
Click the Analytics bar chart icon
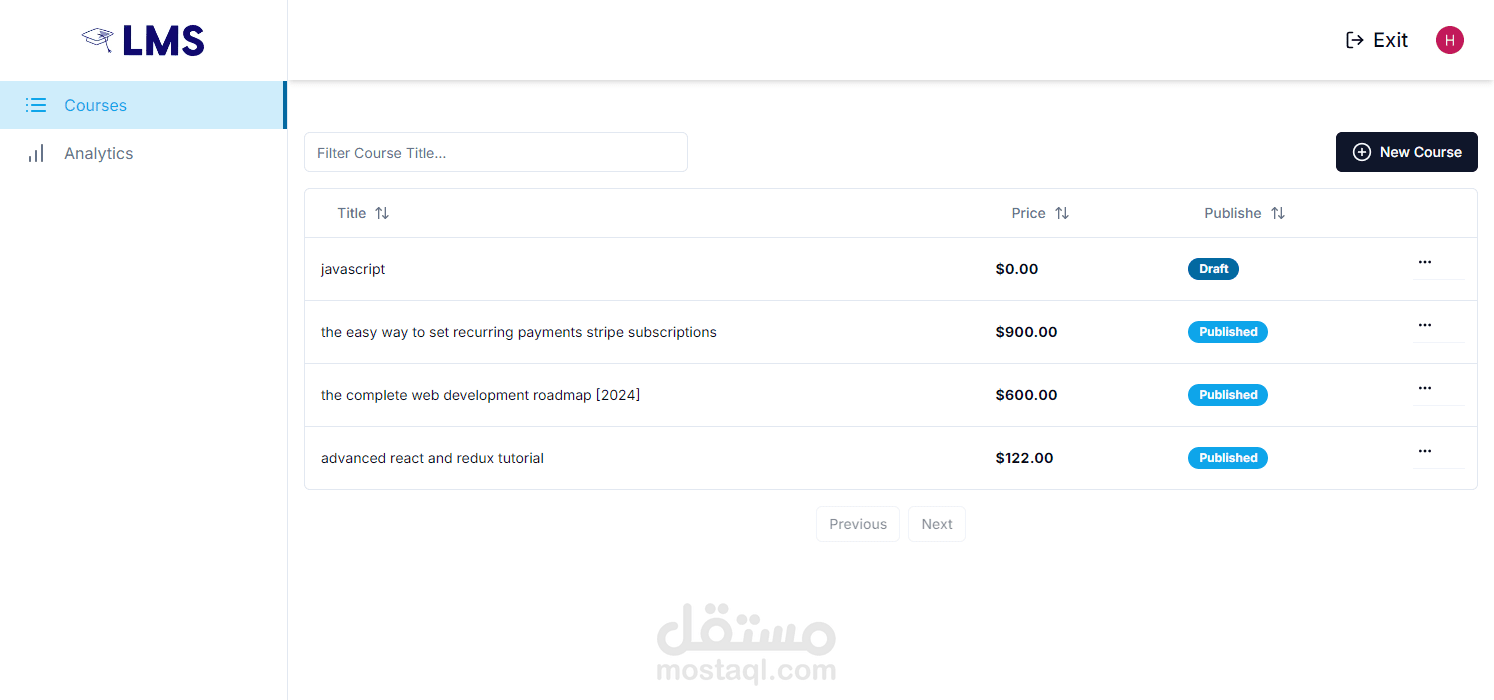pyautogui.click(x=36, y=153)
